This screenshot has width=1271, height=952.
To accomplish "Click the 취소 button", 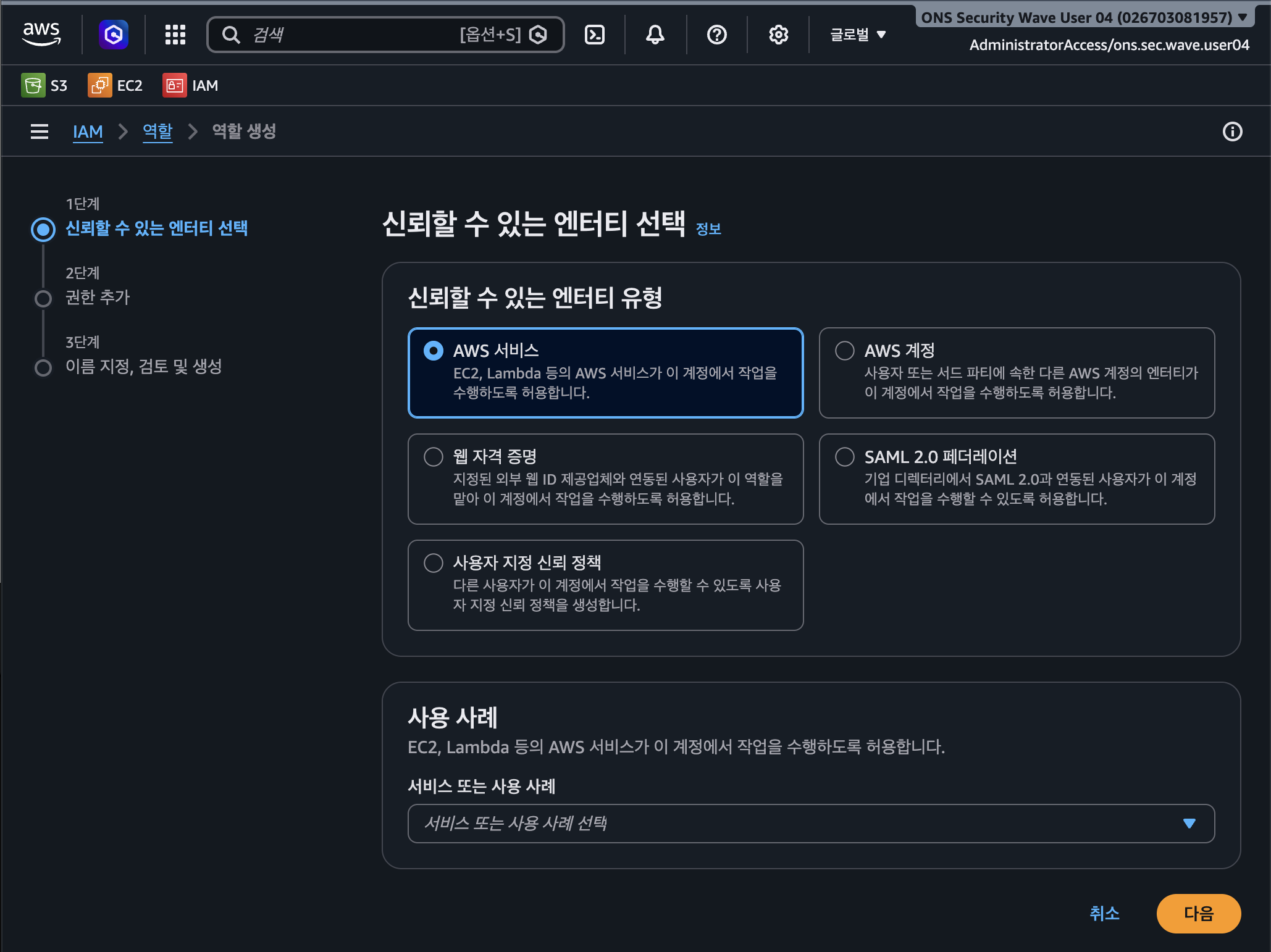I will tap(1105, 914).
